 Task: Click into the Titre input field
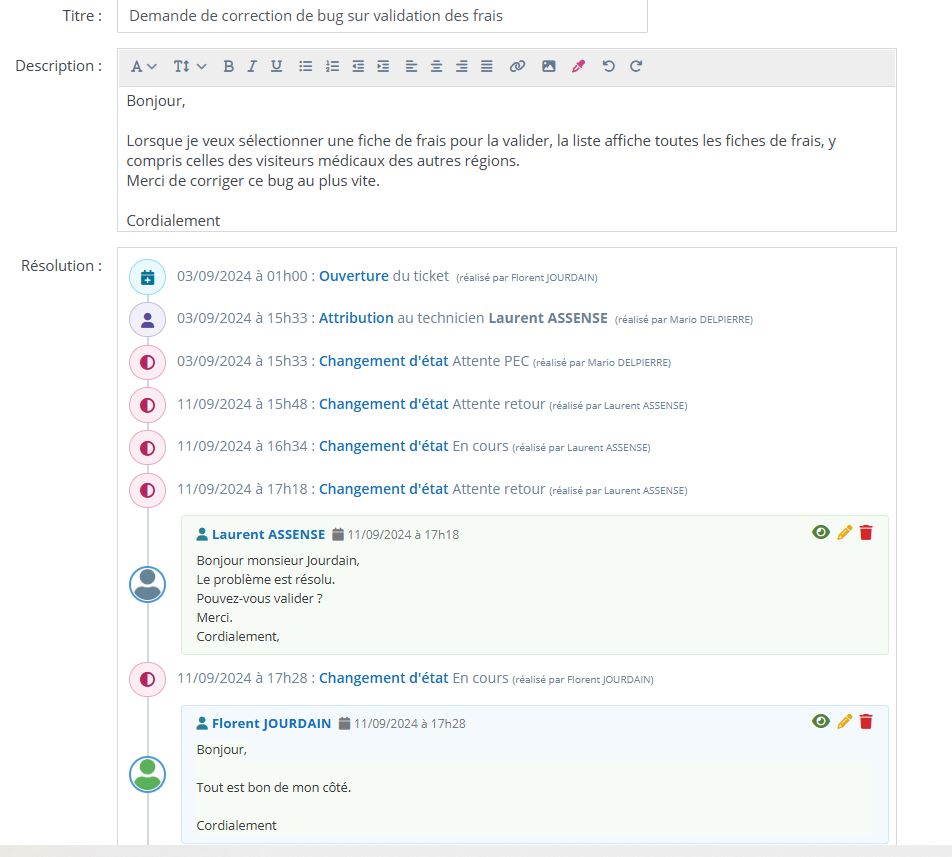pyautogui.click(x=382, y=16)
